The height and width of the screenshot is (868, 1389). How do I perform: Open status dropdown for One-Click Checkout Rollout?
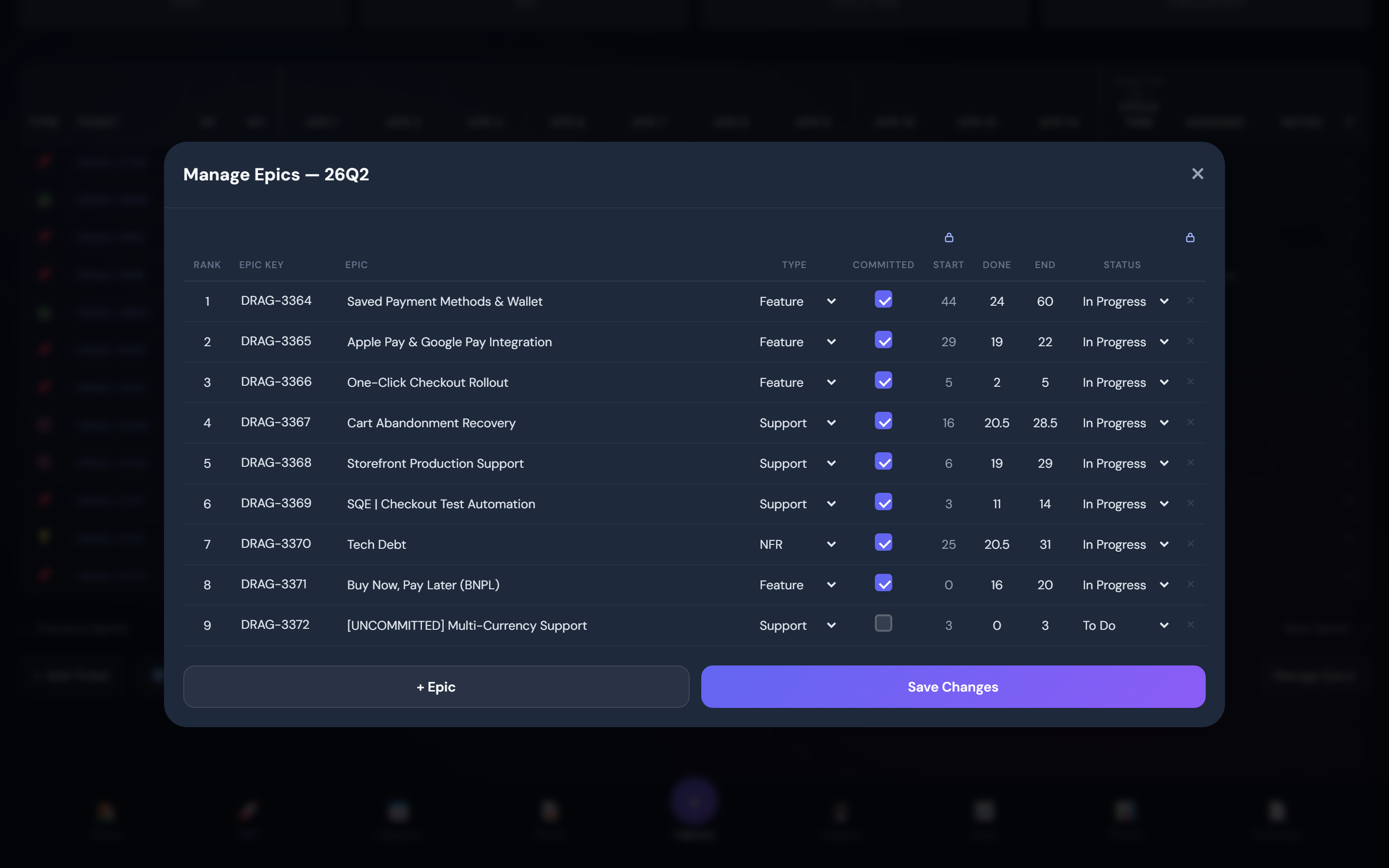coord(1126,382)
